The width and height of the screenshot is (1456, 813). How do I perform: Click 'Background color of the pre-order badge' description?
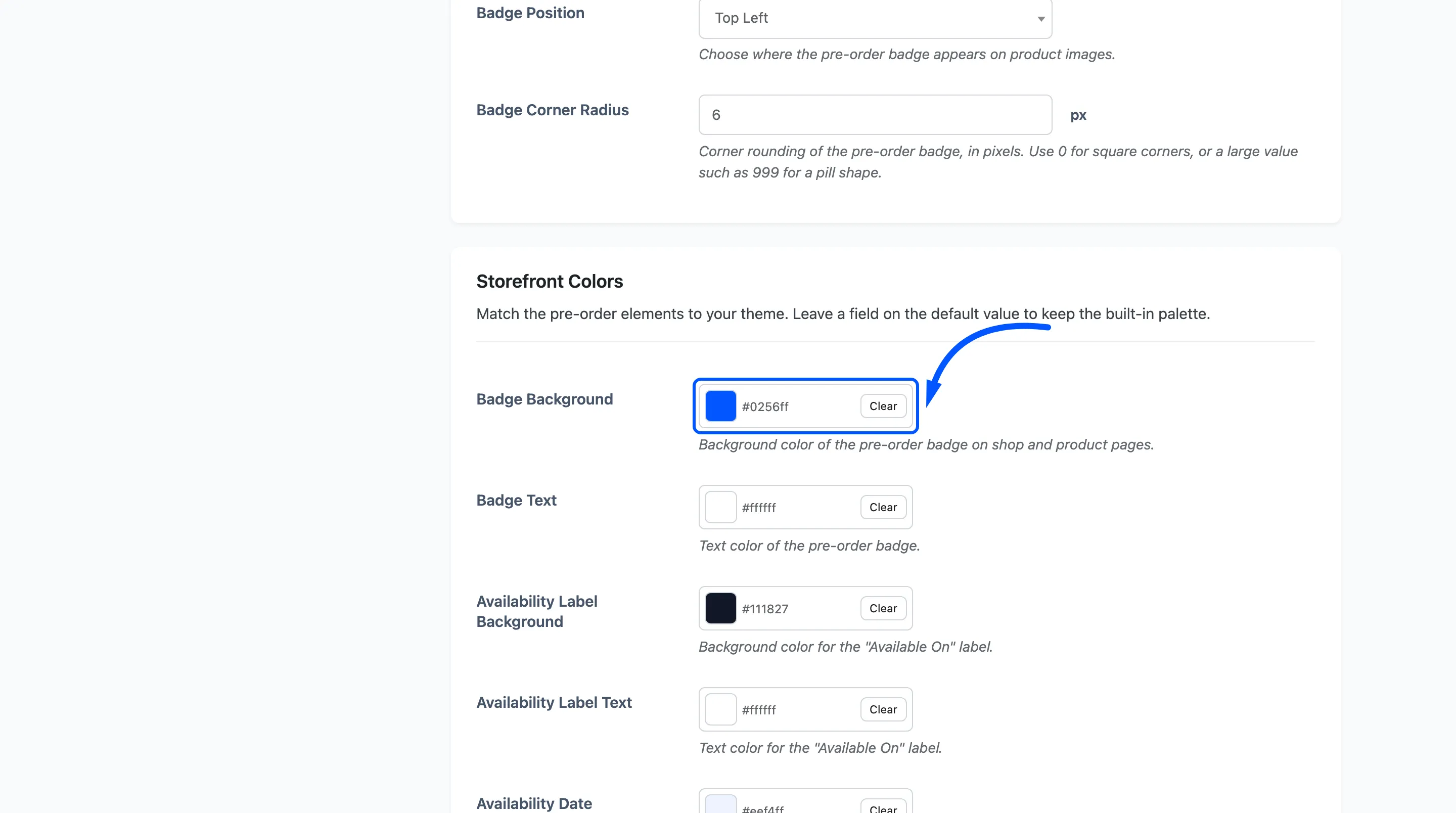pos(926,444)
